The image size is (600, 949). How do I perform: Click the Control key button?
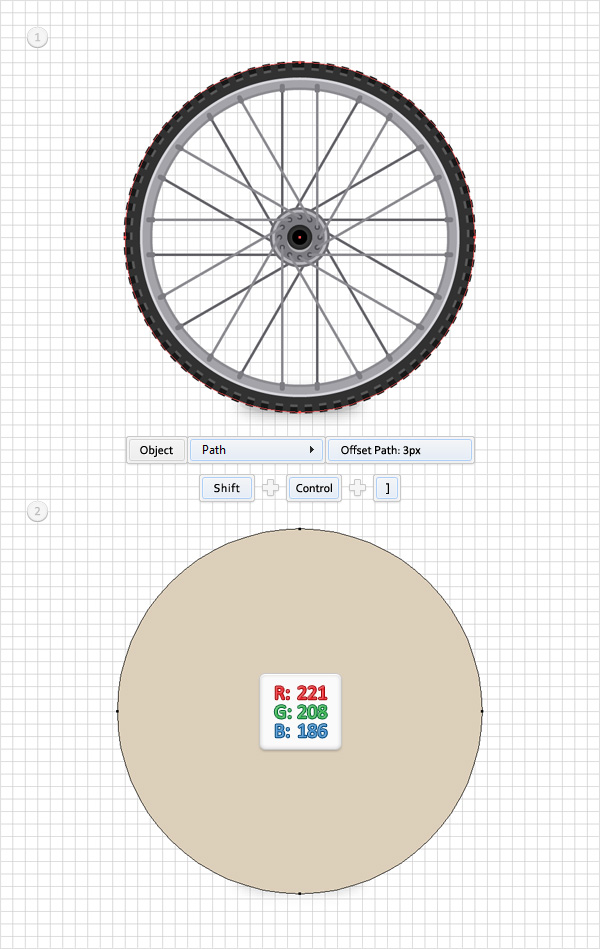tap(314, 488)
